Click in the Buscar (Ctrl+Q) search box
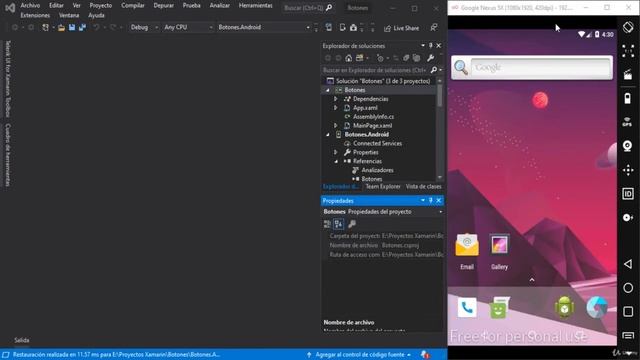 pyautogui.click(x=308, y=8)
